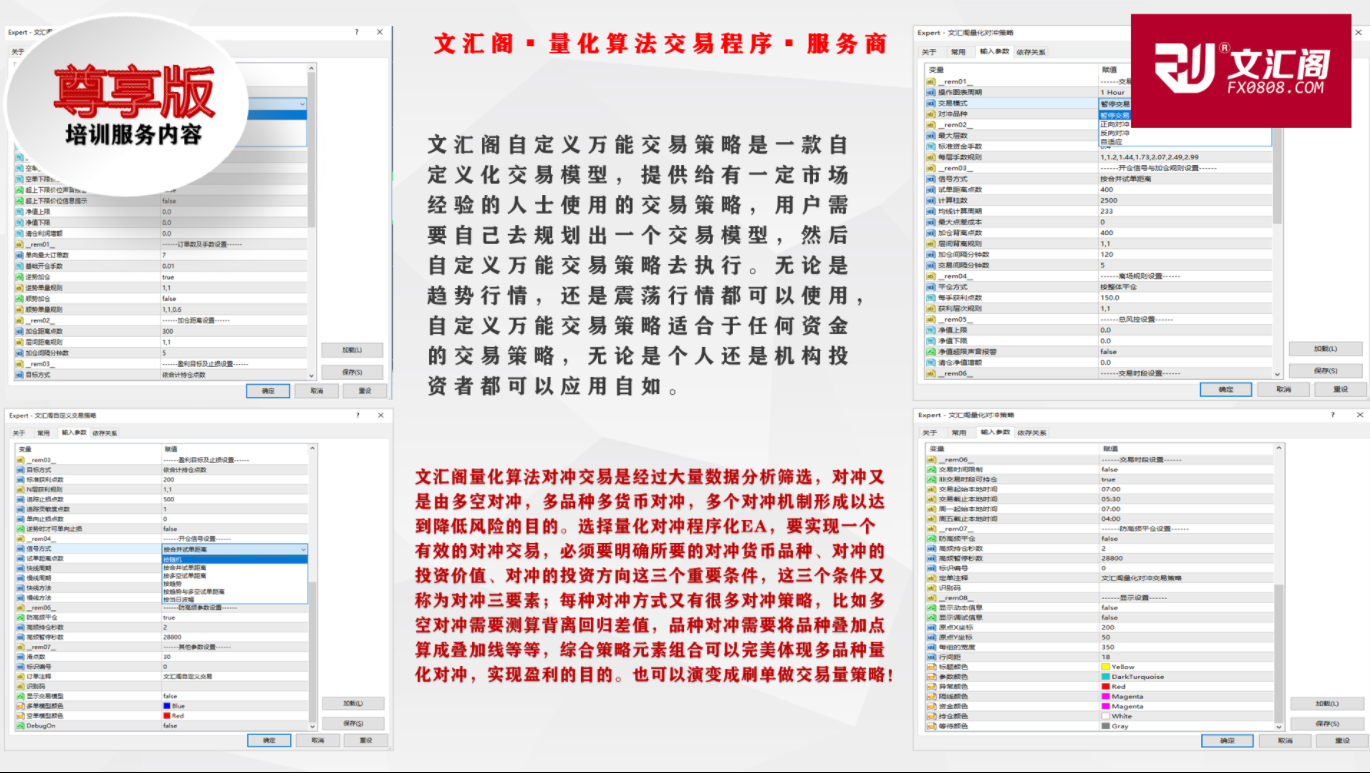Select 按当日波幅 in the signal dropdown
The image size is (1370, 773).
(234, 600)
